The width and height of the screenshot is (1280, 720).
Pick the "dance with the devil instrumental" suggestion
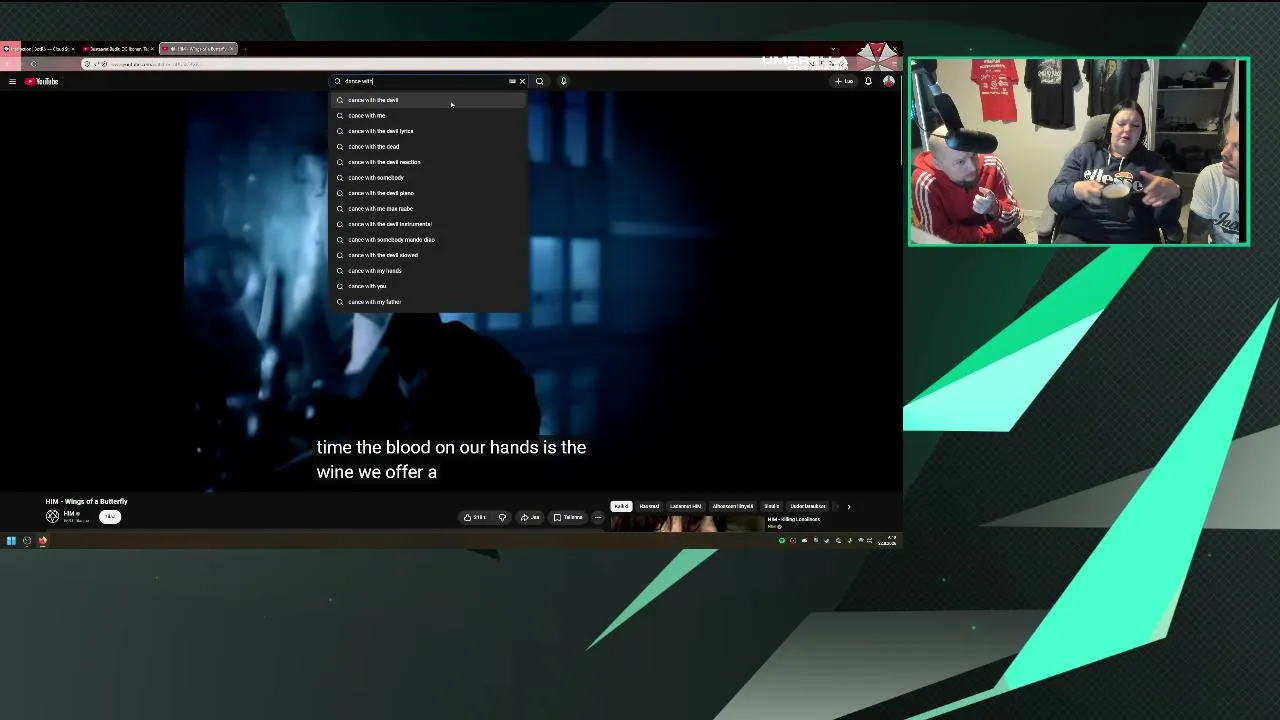pos(430,224)
